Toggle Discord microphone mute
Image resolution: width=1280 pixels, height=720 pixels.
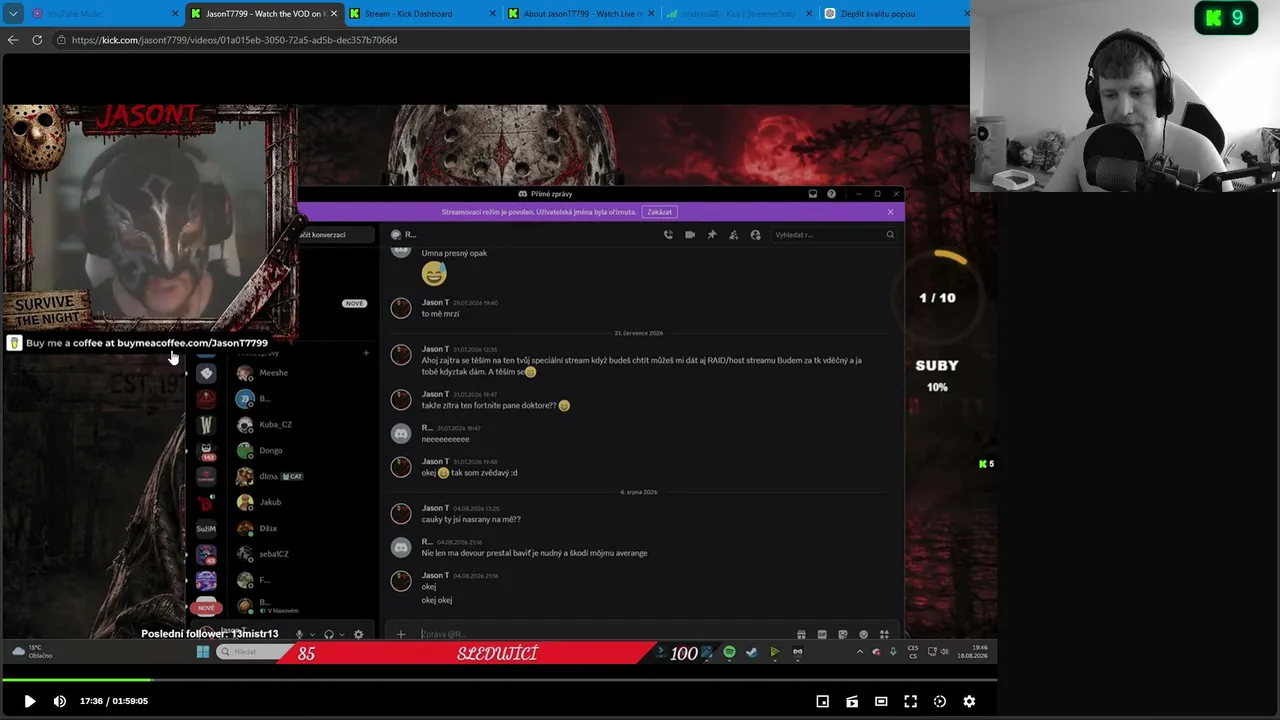click(x=299, y=634)
